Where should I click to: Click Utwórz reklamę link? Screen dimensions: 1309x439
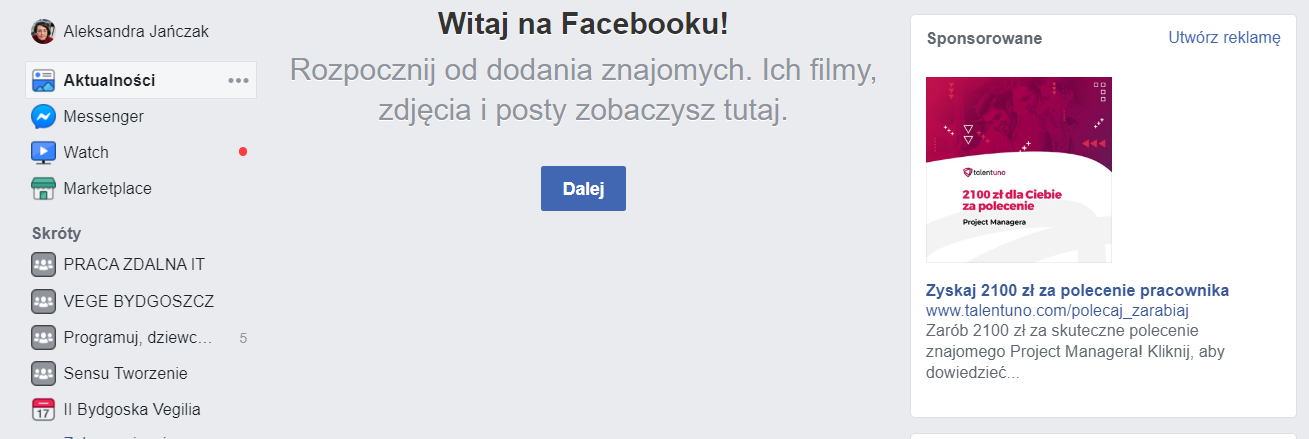pyautogui.click(x=1224, y=38)
